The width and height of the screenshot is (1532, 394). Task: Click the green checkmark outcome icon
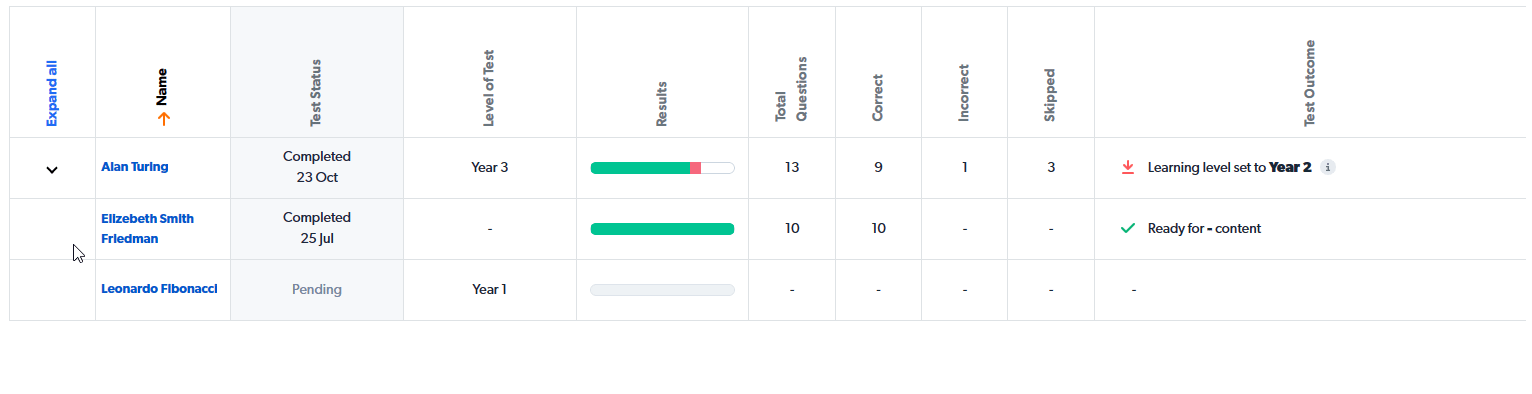coord(1128,228)
